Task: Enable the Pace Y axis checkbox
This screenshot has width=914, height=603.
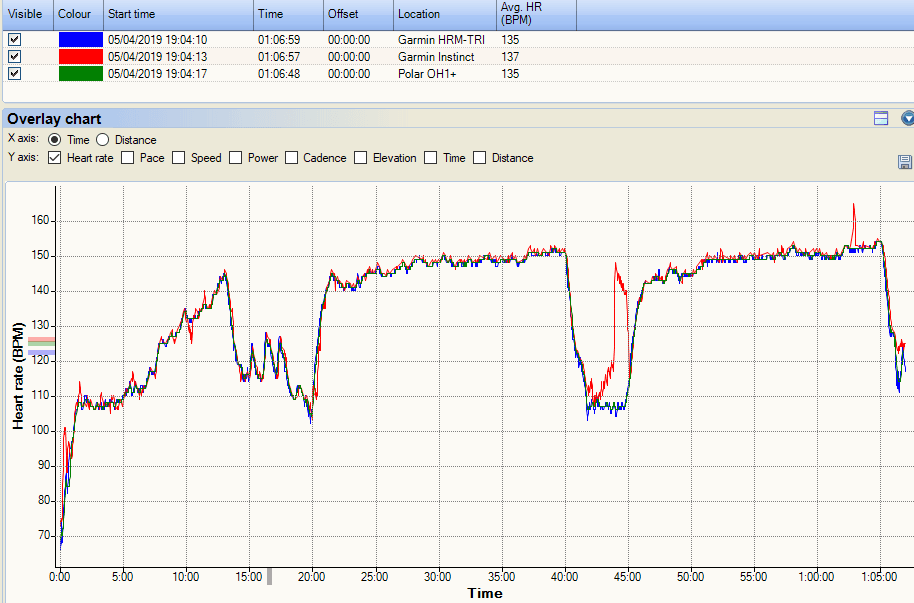Action: (x=128, y=158)
